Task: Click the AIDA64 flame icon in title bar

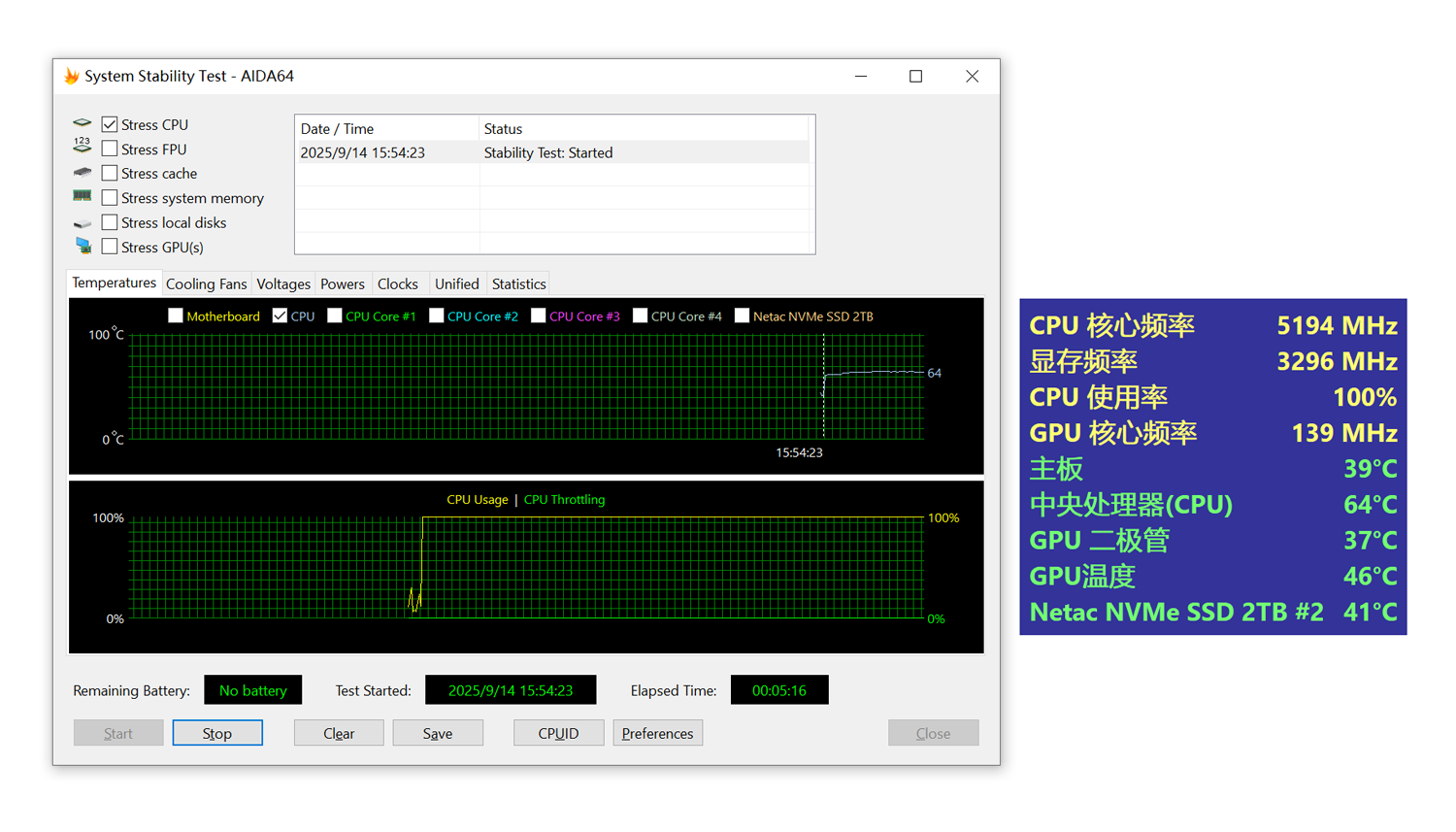Action: tap(72, 76)
